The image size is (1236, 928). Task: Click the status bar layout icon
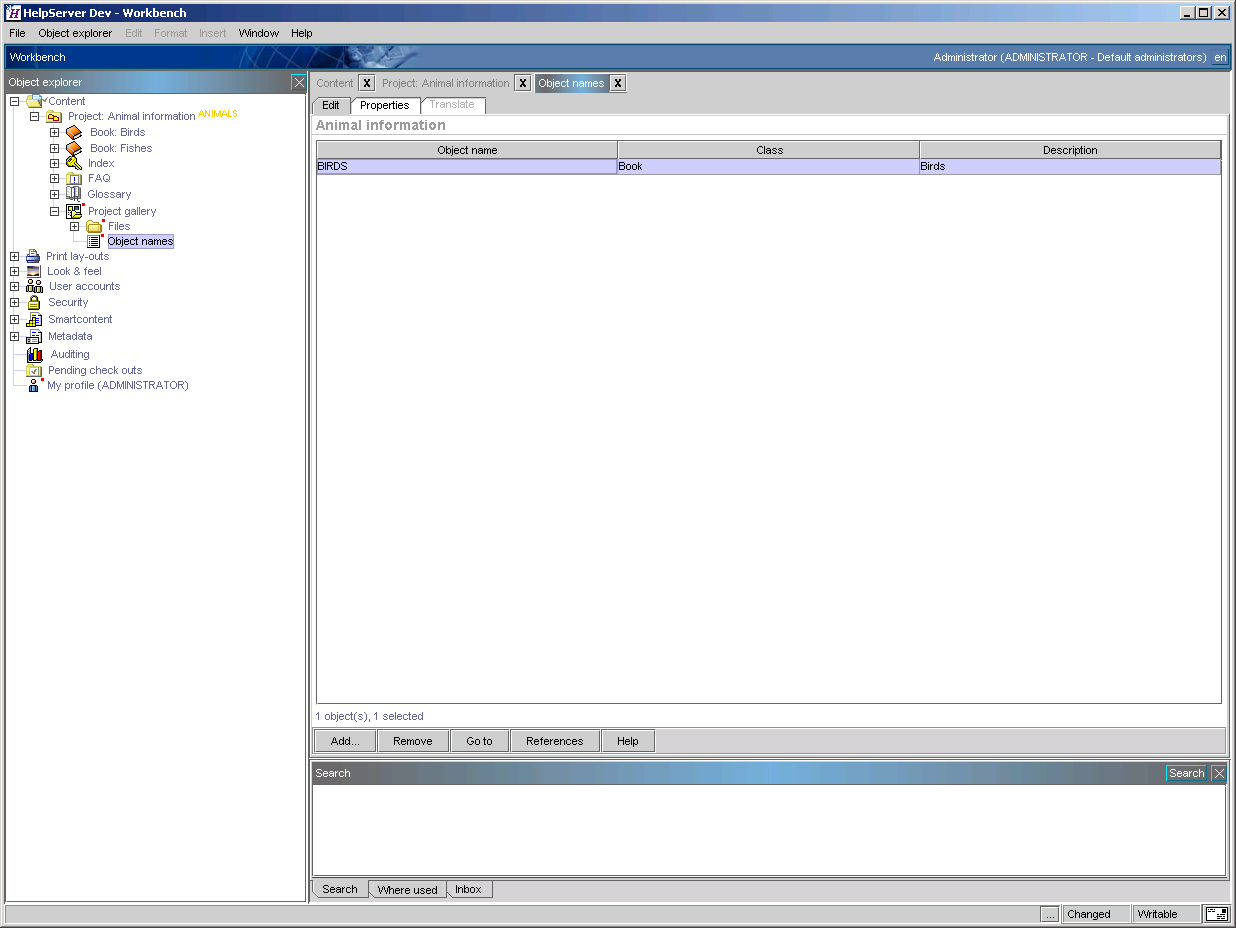1217,914
